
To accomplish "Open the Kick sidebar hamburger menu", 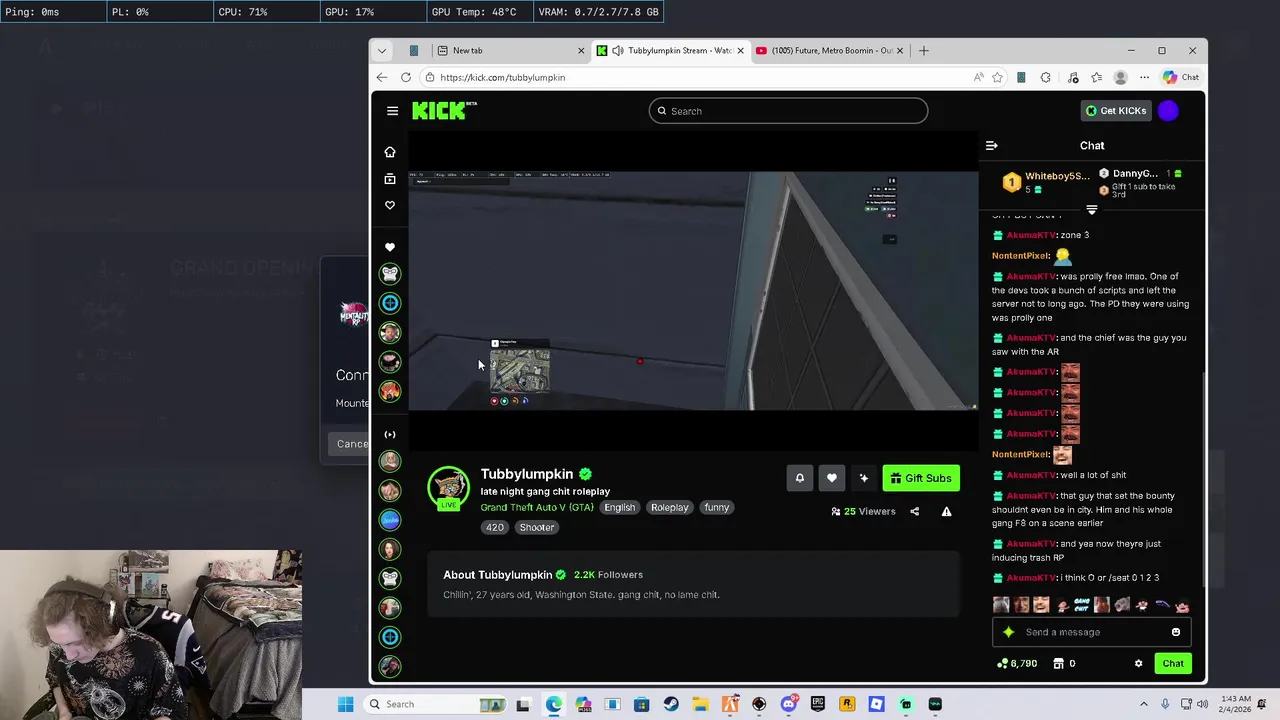I will [x=392, y=111].
